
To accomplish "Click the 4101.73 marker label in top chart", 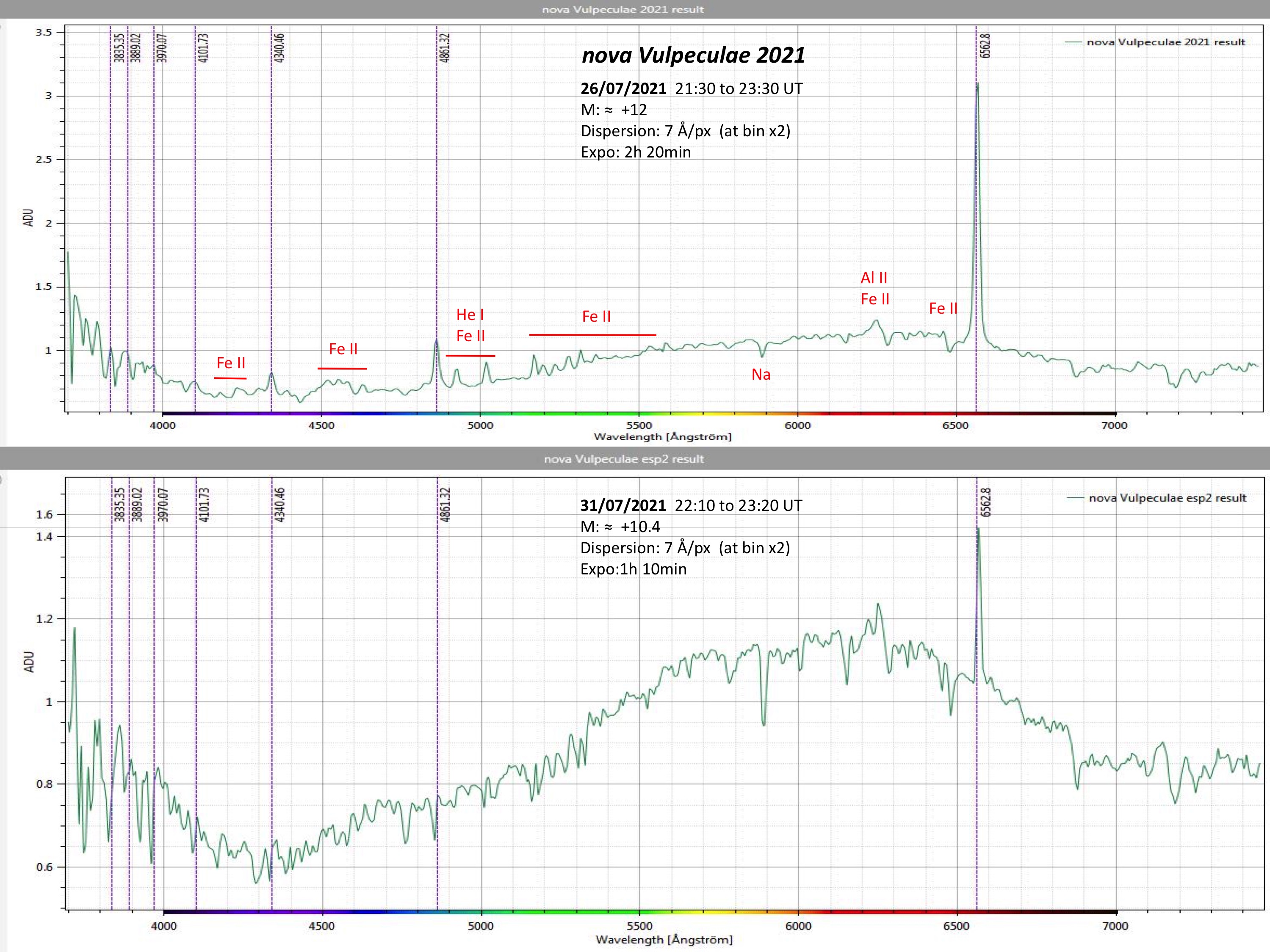I will coord(203,48).
